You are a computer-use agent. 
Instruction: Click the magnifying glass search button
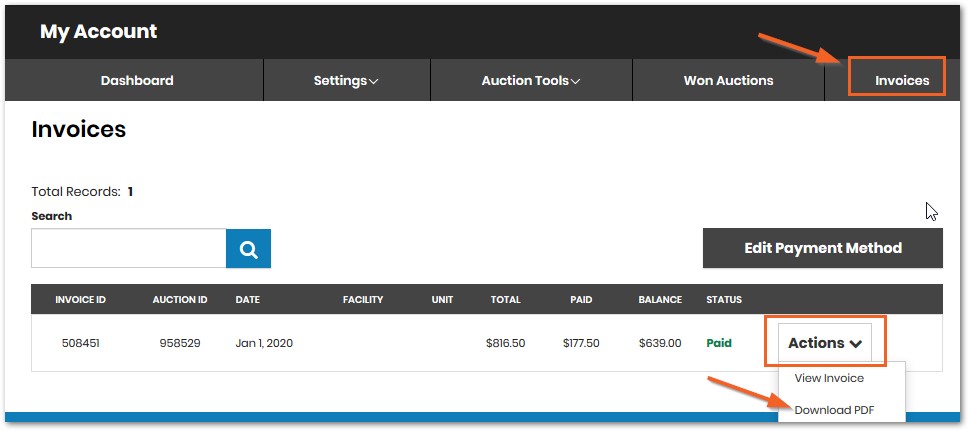[x=248, y=249]
